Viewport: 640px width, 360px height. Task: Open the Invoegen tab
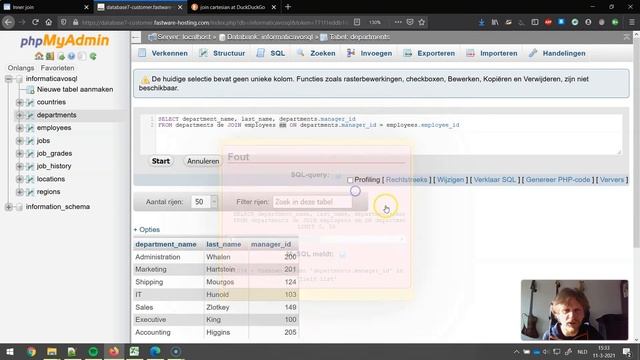point(369,53)
